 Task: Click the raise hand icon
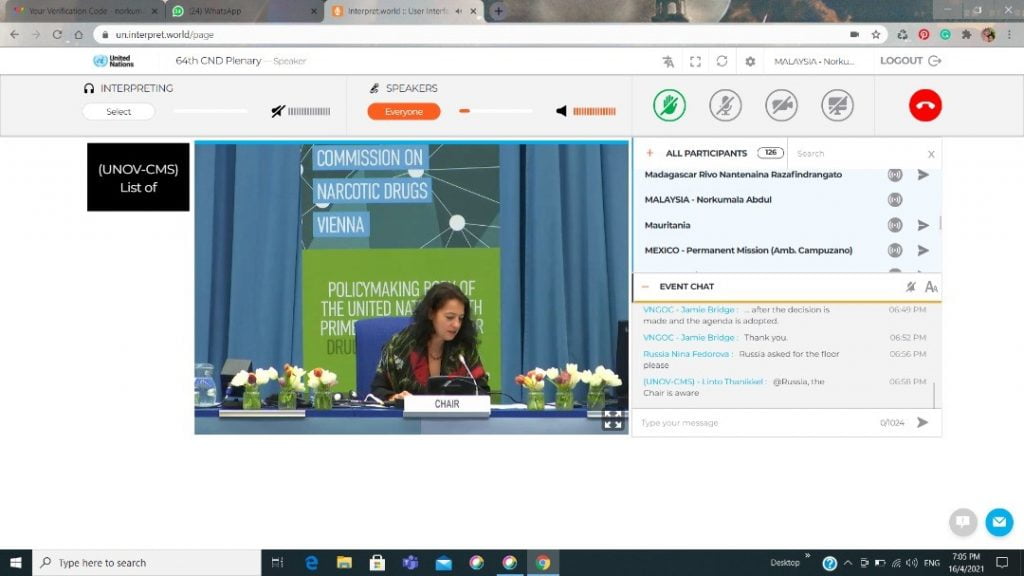pos(668,106)
